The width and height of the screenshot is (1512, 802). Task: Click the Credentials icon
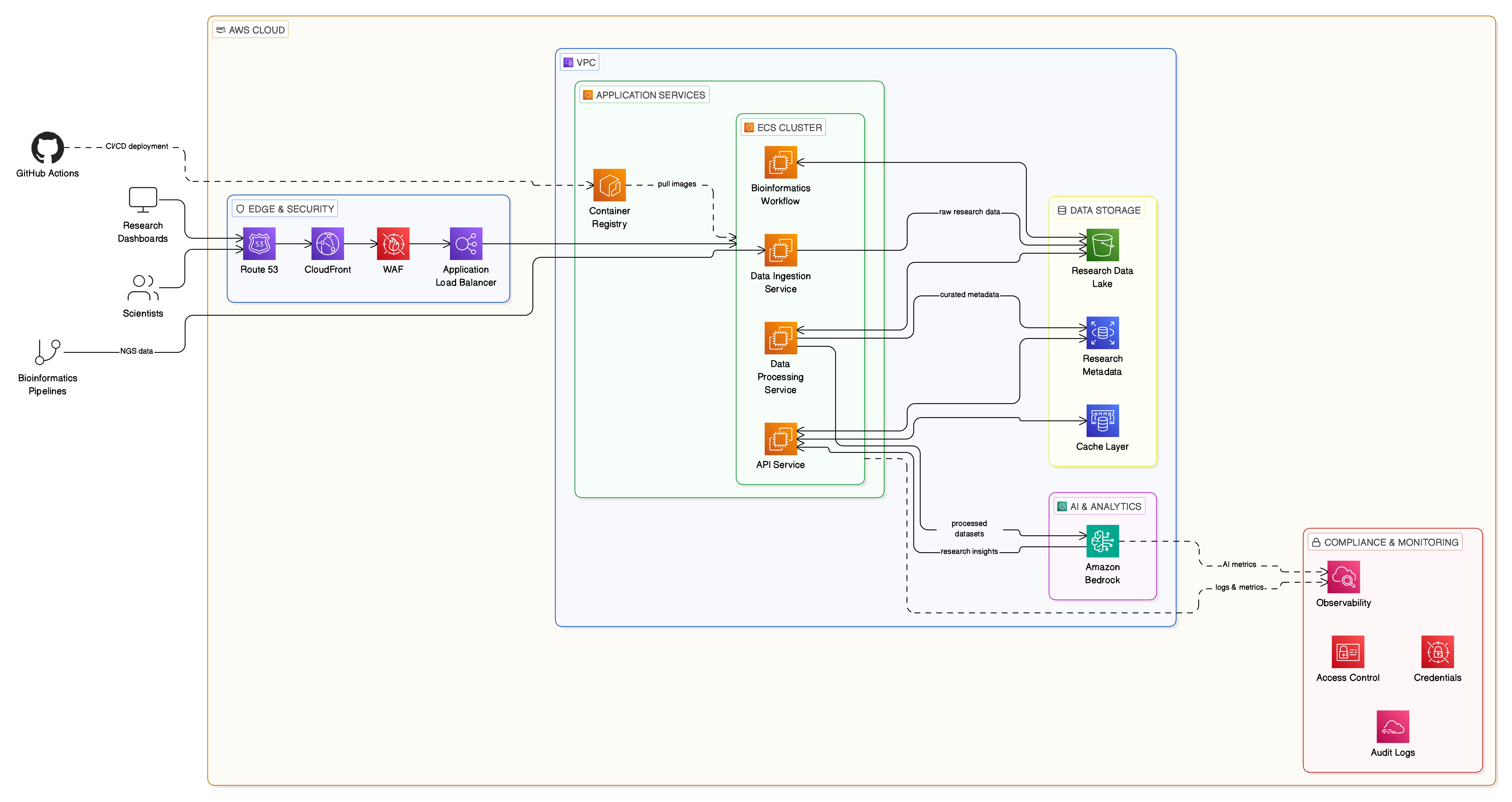coord(1438,652)
